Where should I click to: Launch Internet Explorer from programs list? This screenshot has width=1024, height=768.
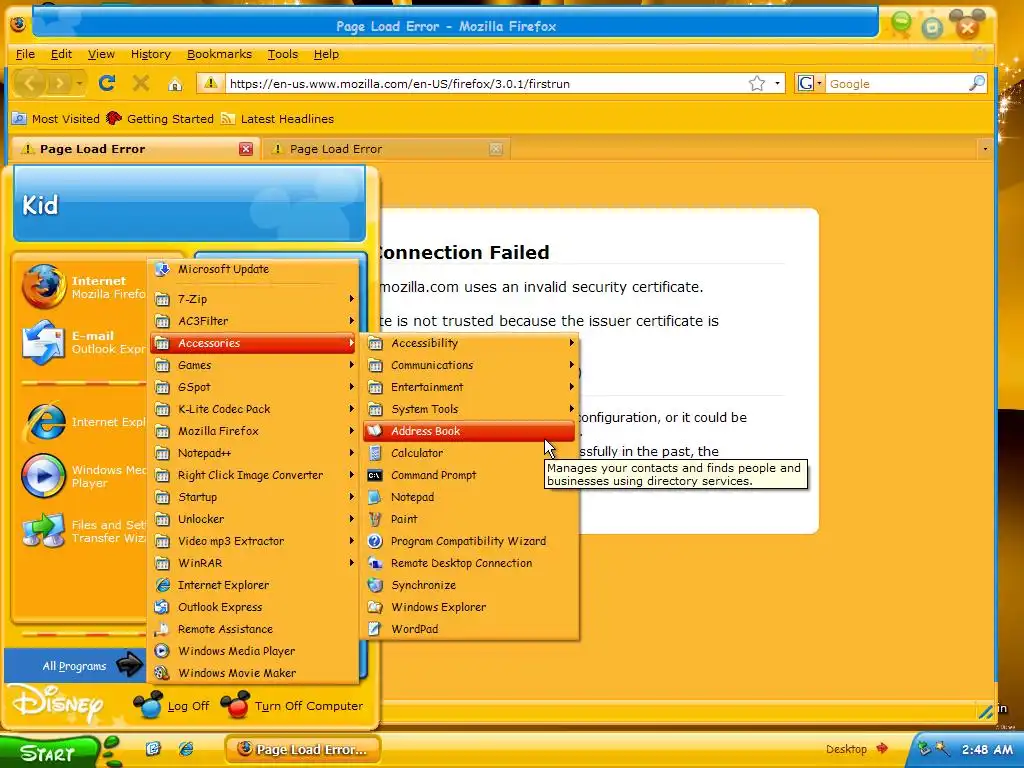coord(253,585)
